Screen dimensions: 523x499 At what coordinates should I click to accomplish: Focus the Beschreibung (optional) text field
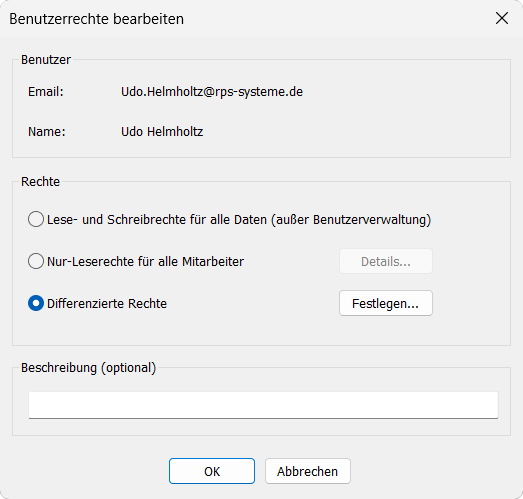coord(263,405)
